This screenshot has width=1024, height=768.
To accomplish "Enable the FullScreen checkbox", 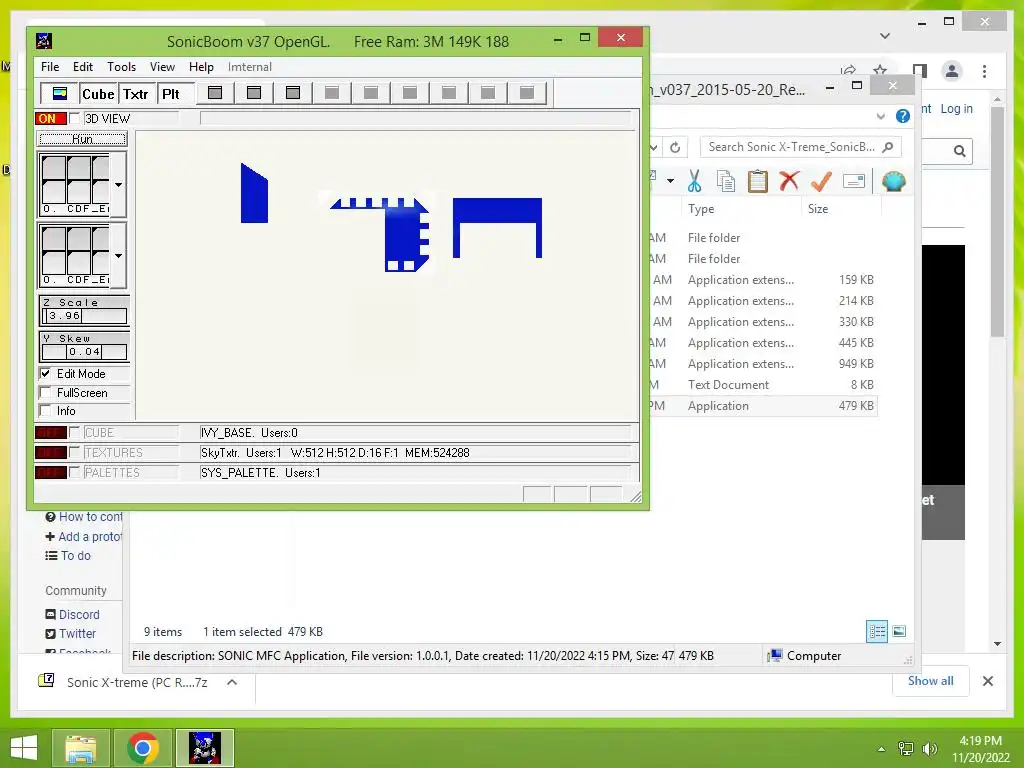I will 46,392.
